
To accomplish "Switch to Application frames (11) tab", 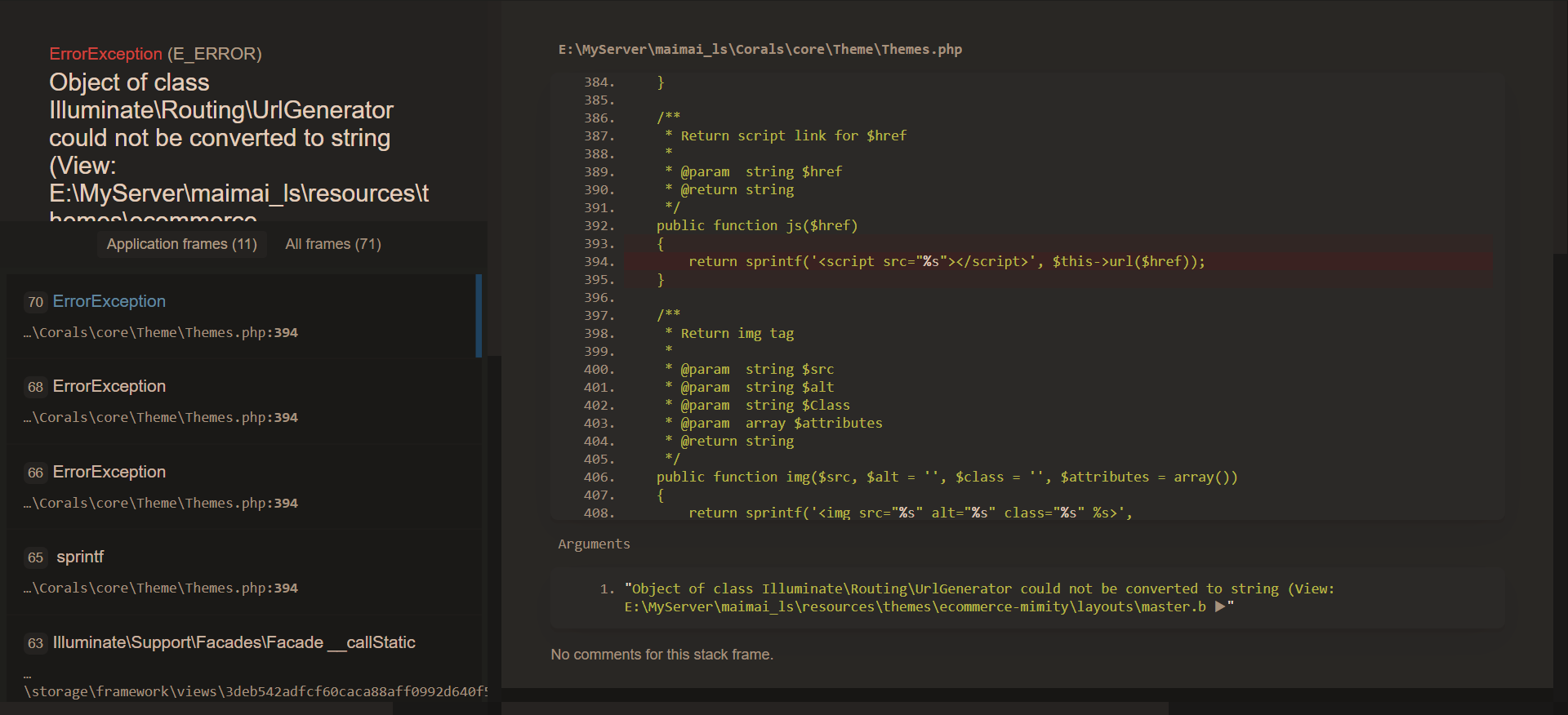I will 181,244.
